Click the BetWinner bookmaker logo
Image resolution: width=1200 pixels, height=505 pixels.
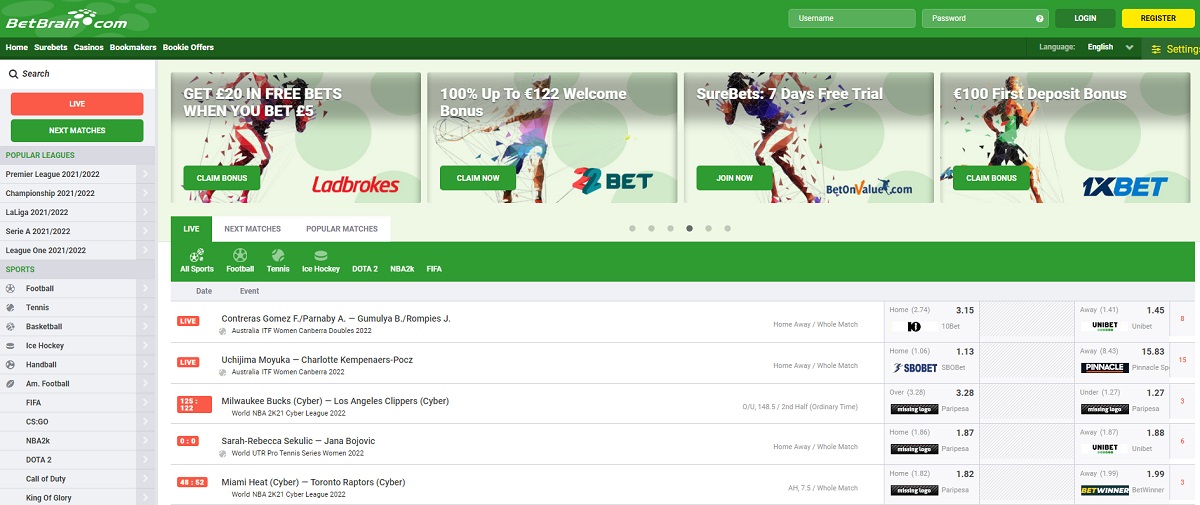click(x=1105, y=490)
